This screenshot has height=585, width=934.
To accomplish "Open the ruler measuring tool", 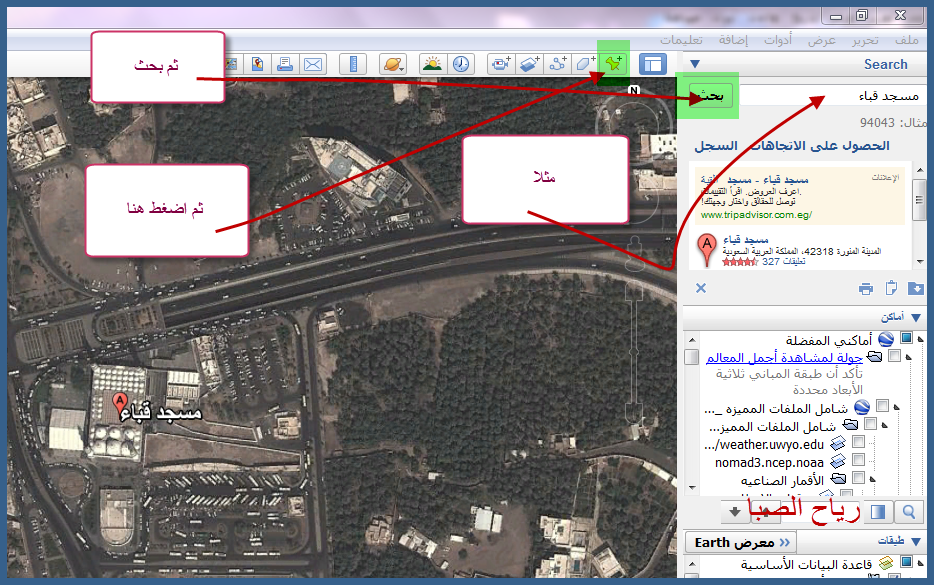I will pyautogui.click(x=353, y=63).
